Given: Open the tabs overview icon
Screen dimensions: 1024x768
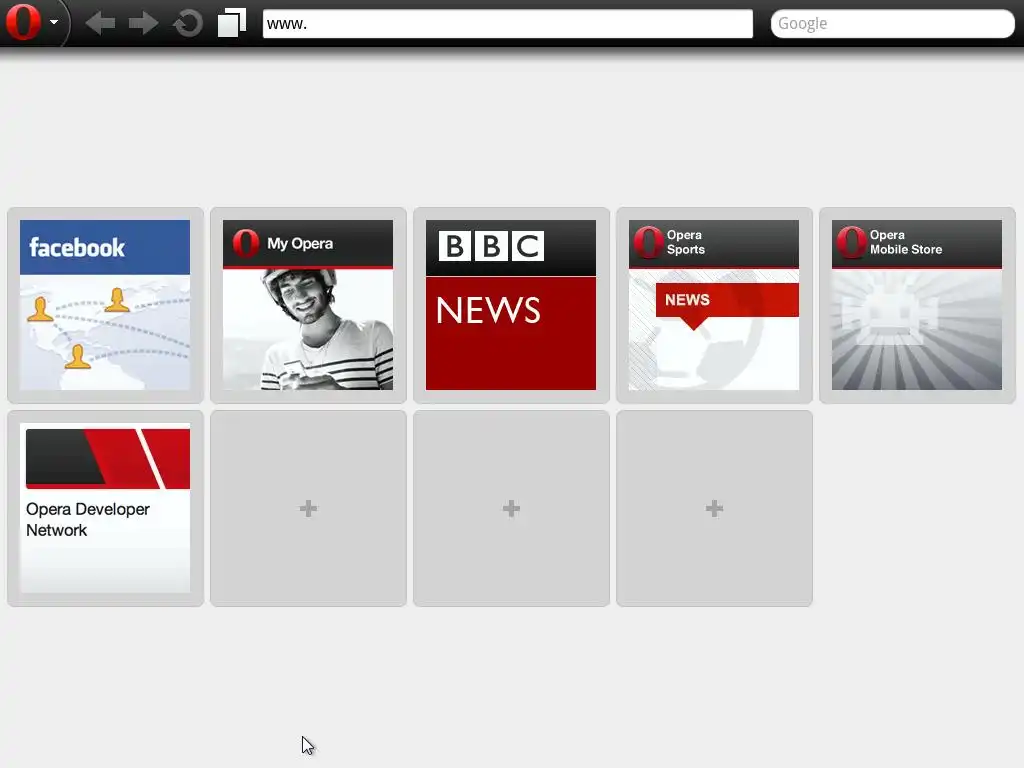Looking at the screenshot, I should pyautogui.click(x=232, y=22).
